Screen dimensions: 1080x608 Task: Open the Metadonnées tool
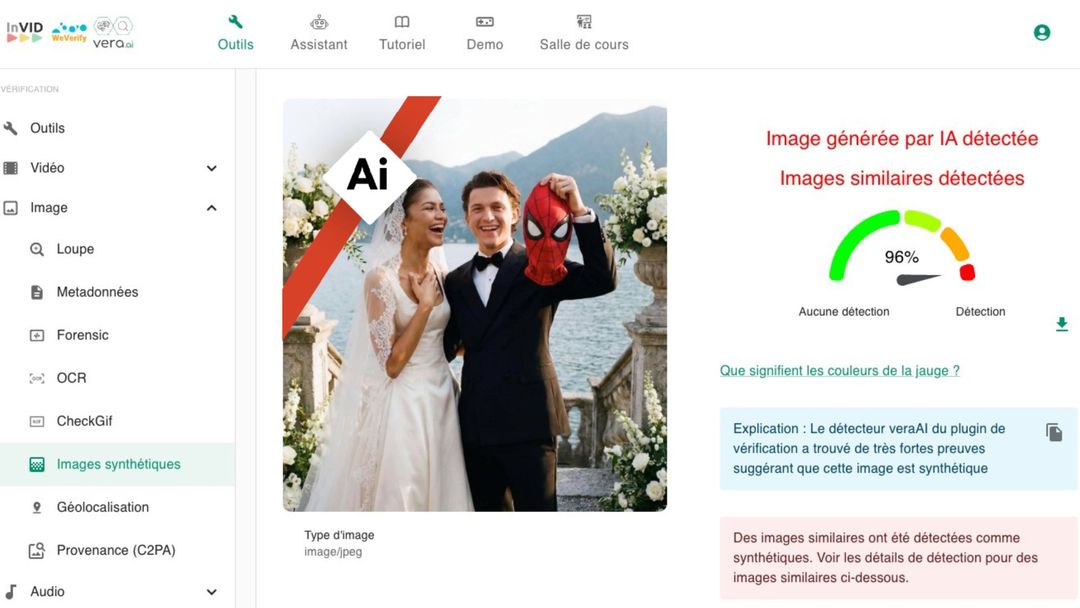tap(97, 292)
